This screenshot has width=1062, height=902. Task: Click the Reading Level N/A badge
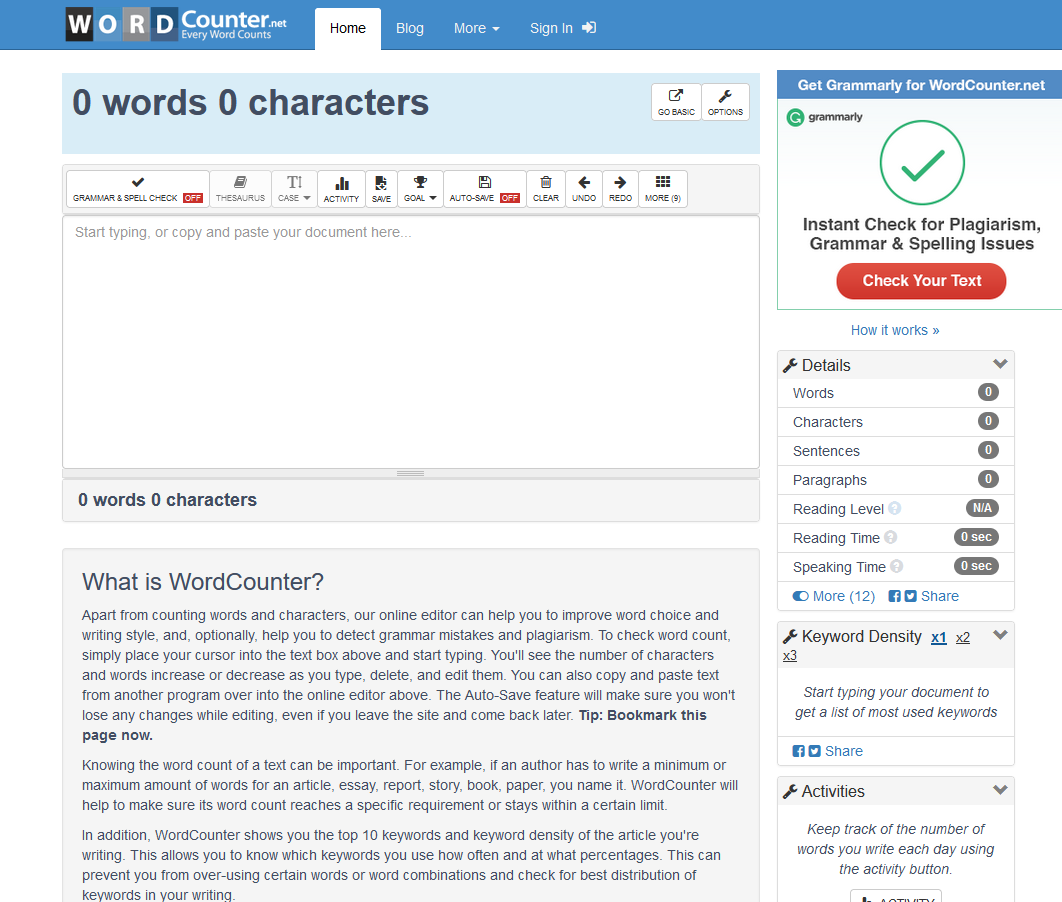(982, 508)
